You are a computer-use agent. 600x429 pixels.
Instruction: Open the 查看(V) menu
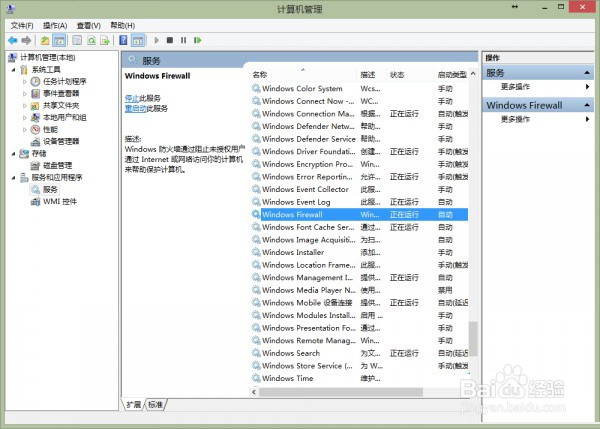click(88, 26)
